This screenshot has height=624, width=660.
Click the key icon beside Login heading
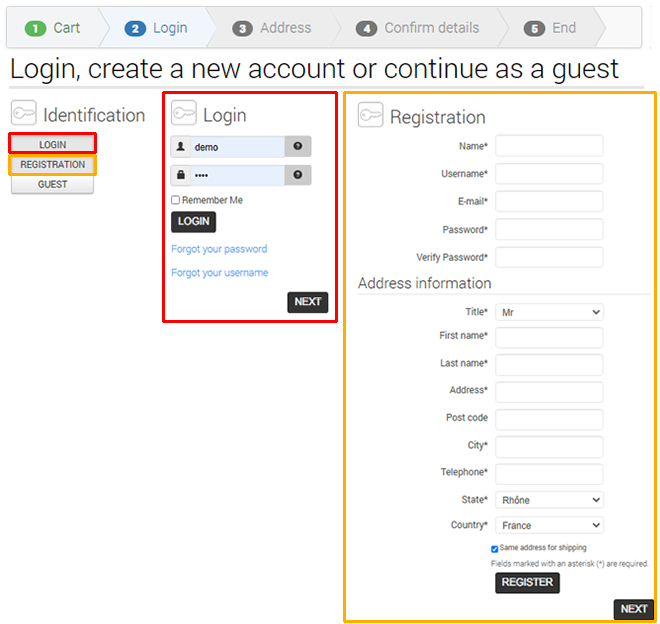click(184, 113)
